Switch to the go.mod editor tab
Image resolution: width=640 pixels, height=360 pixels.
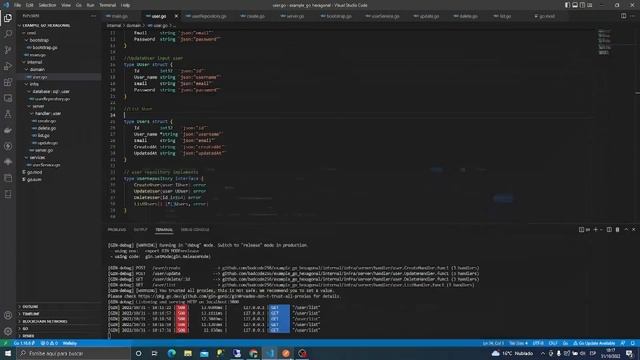(x=547, y=16)
